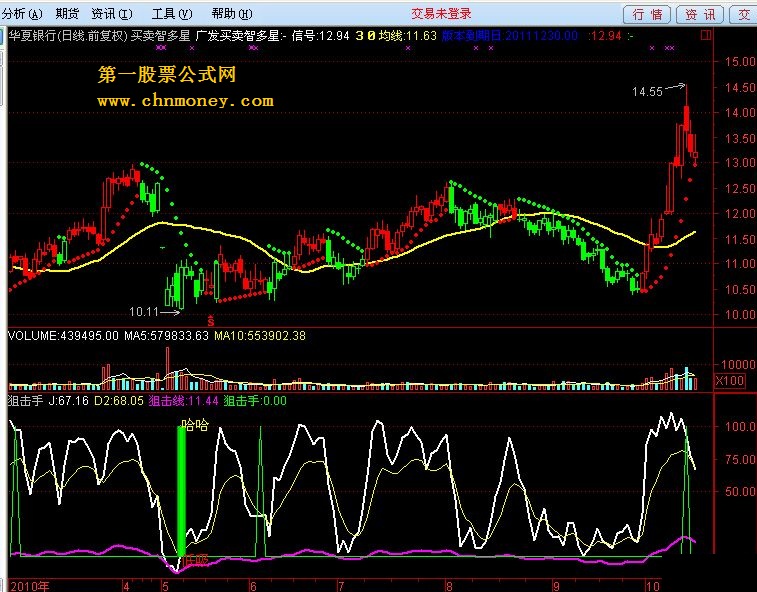The width and height of the screenshot is (757, 592).
Task: Click the month 6 marker on the time axis
Action: [253, 586]
